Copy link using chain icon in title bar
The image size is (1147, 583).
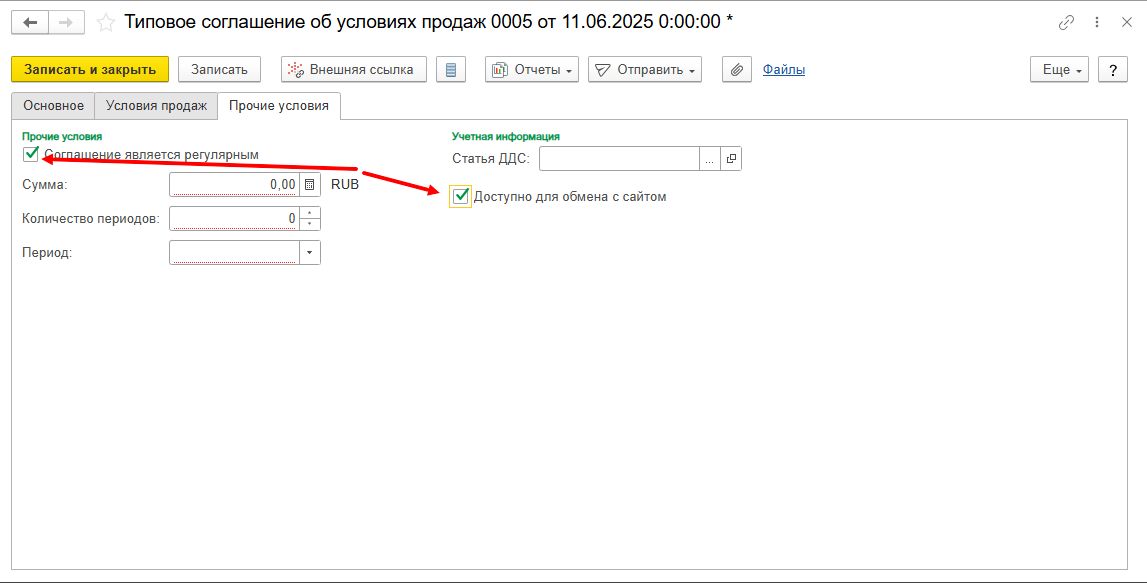[1066, 22]
